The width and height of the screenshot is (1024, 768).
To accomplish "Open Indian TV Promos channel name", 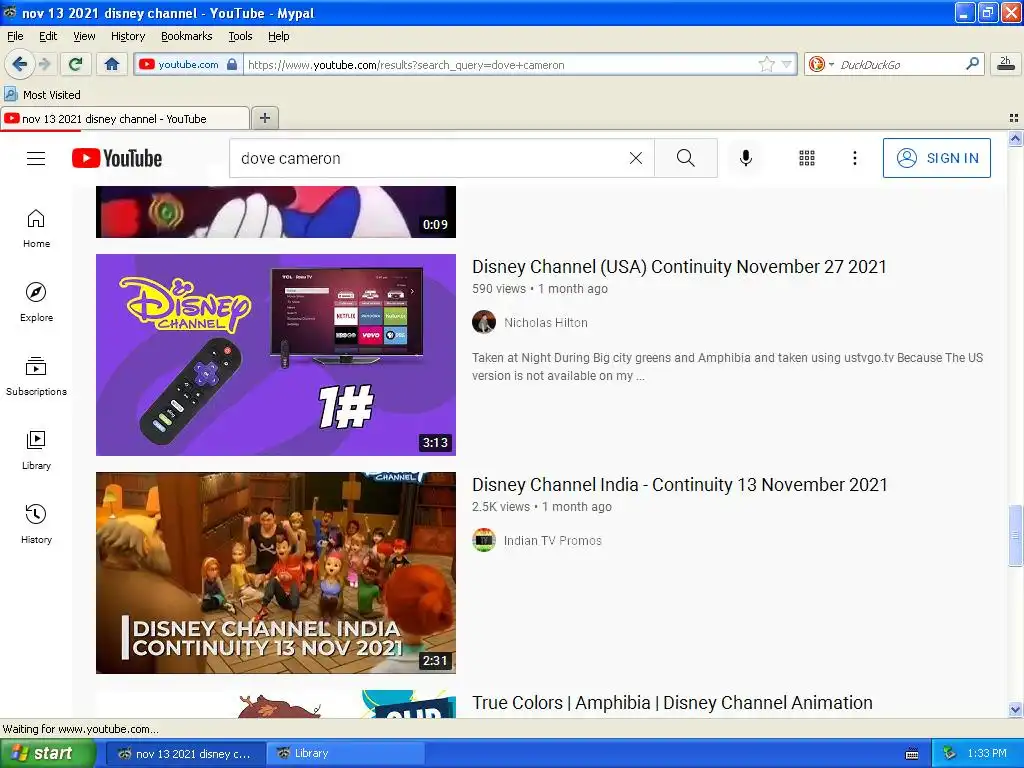I will pyautogui.click(x=552, y=541).
